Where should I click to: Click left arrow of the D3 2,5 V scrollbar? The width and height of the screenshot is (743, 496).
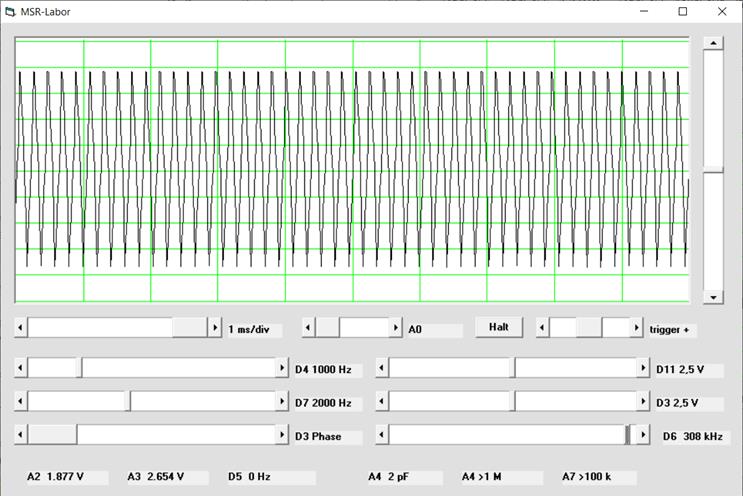coord(382,402)
